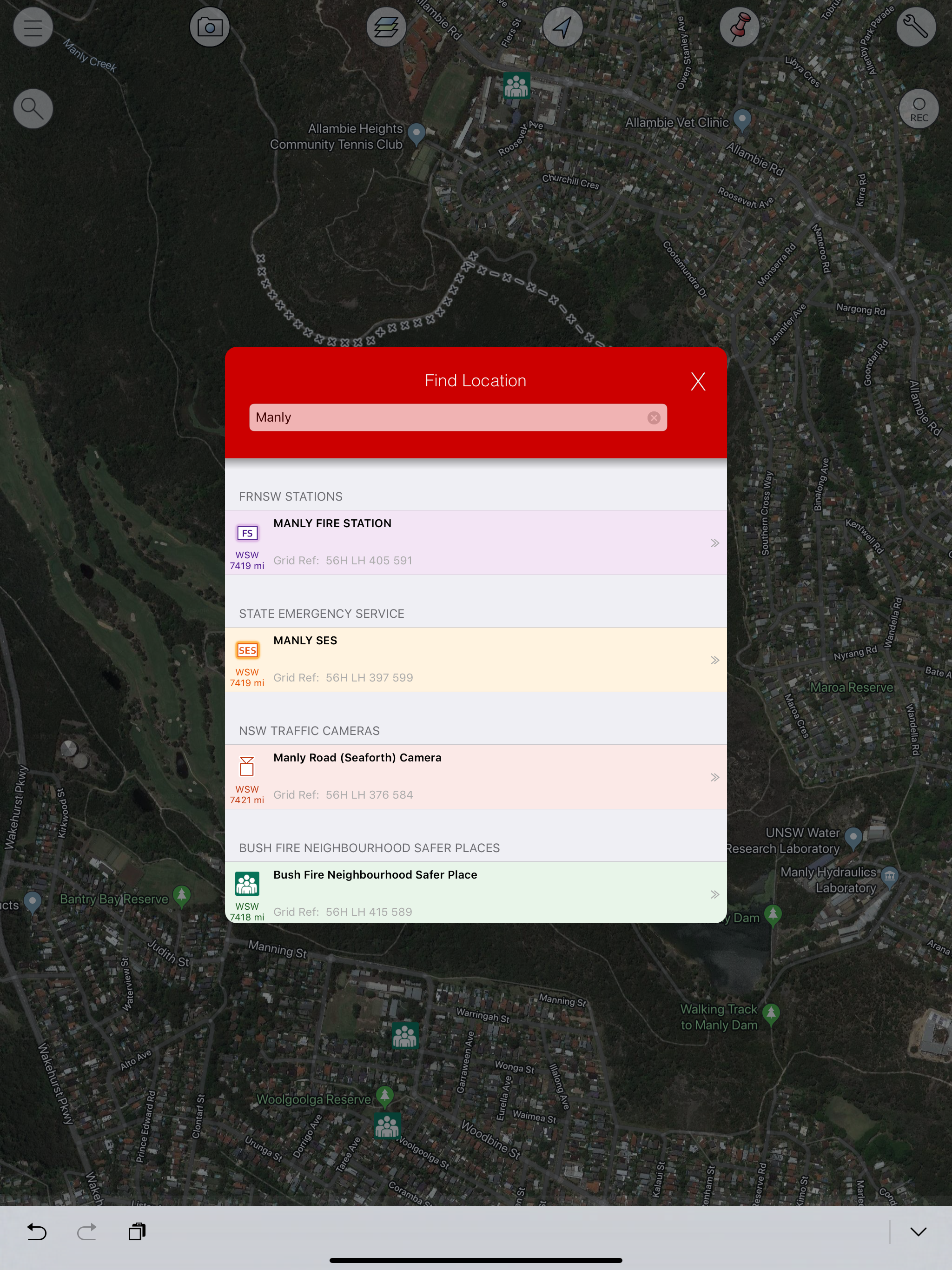Select Manly Road (Seaforth) Camera result
952x1270 pixels.
(476, 777)
